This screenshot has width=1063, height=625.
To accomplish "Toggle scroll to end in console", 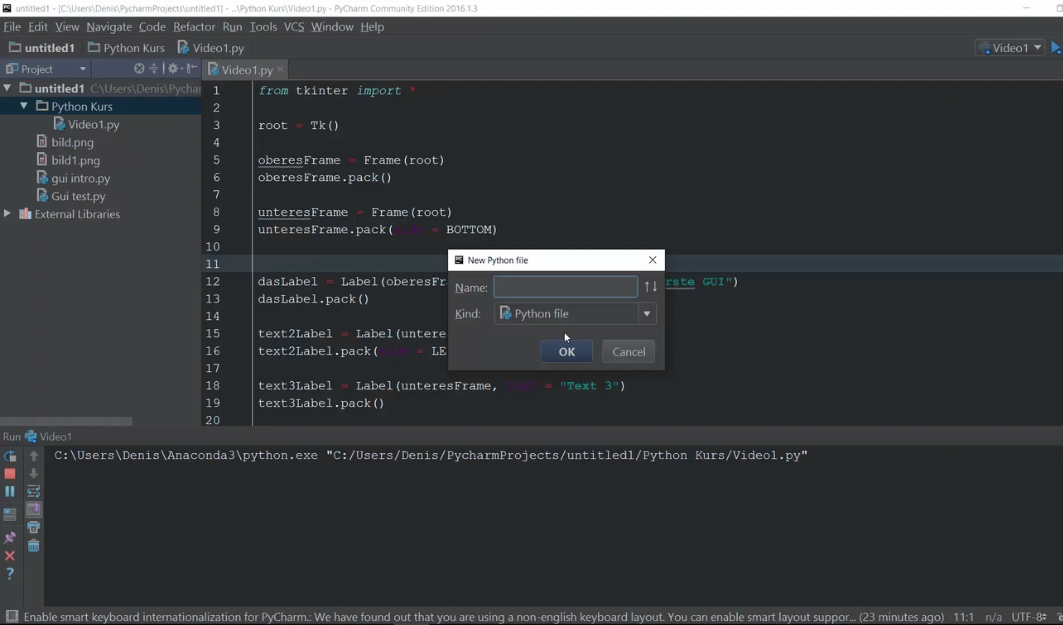I will tap(33, 508).
